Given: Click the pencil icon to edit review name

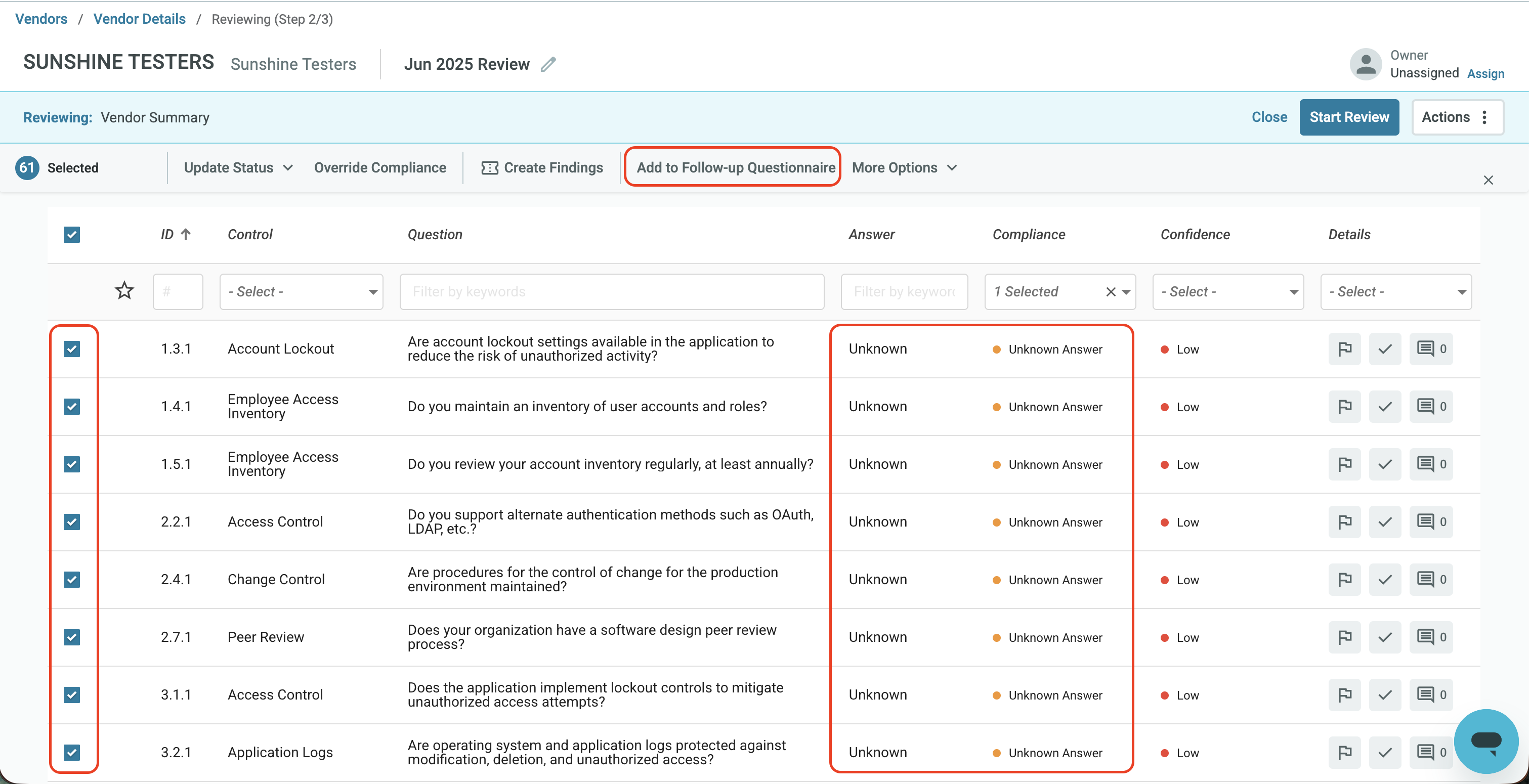Looking at the screenshot, I should pos(548,64).
